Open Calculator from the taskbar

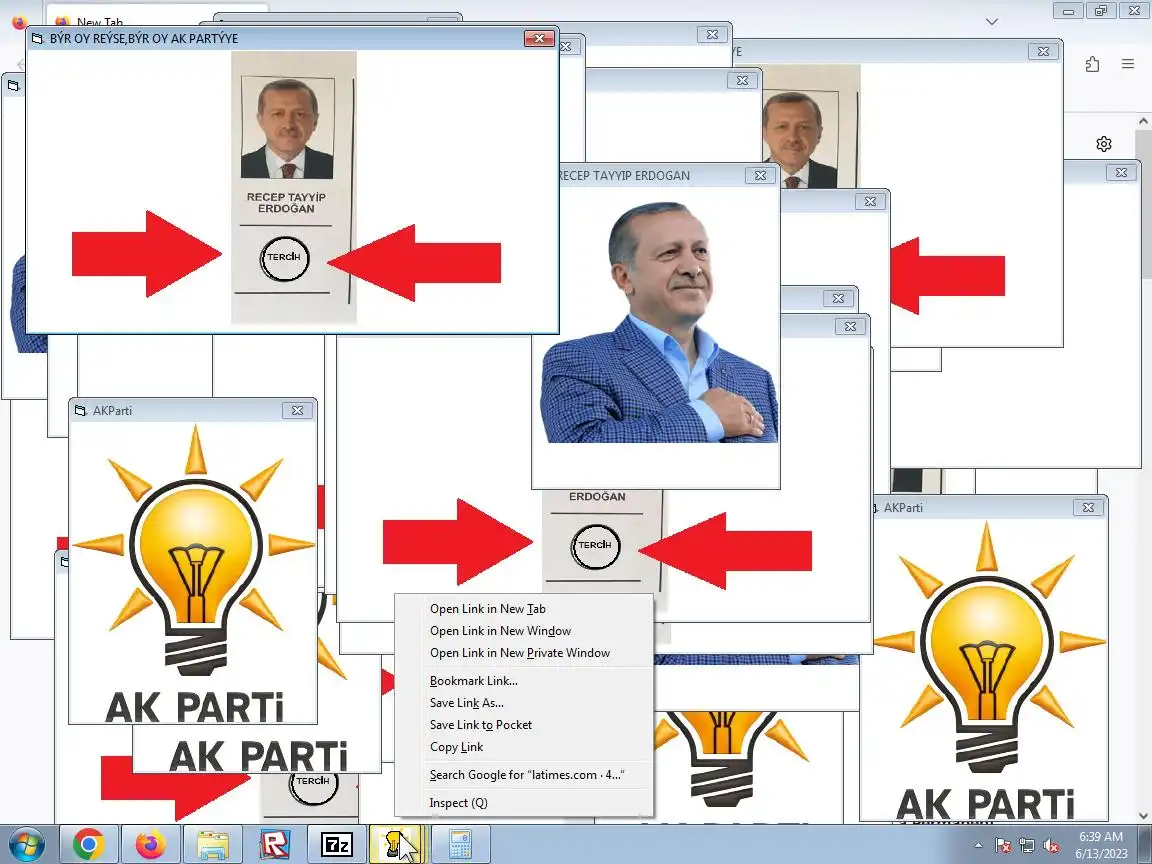coord(460,845)
